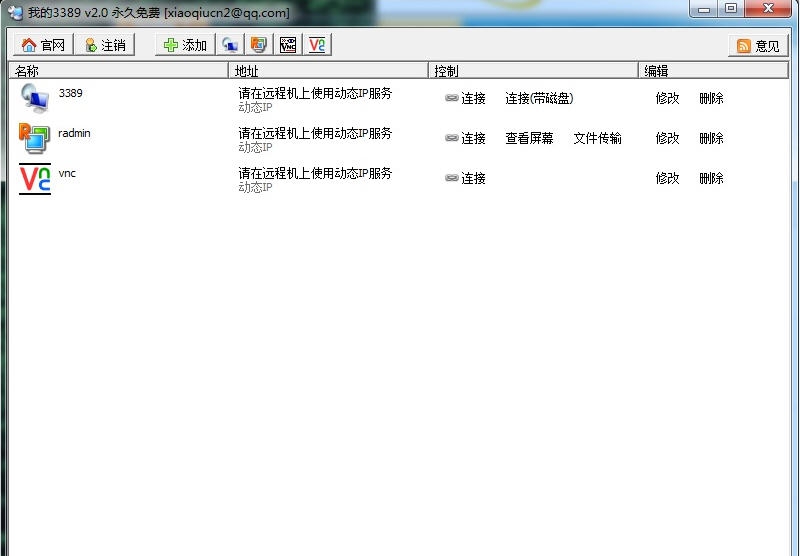Click 修改 in the 3389 row
Screen dimensions: 800x556
667,98
